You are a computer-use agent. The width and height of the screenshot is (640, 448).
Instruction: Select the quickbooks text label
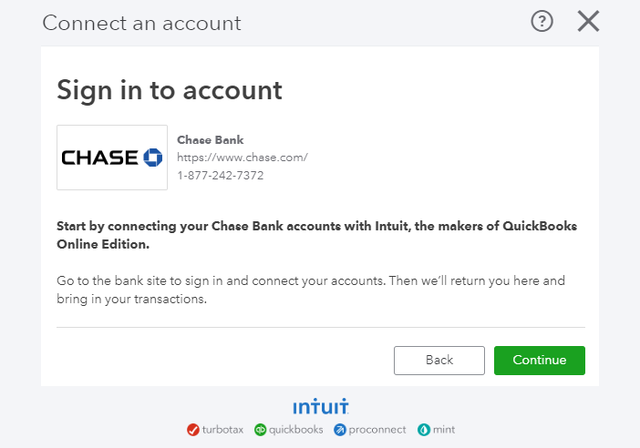(296, 430)
